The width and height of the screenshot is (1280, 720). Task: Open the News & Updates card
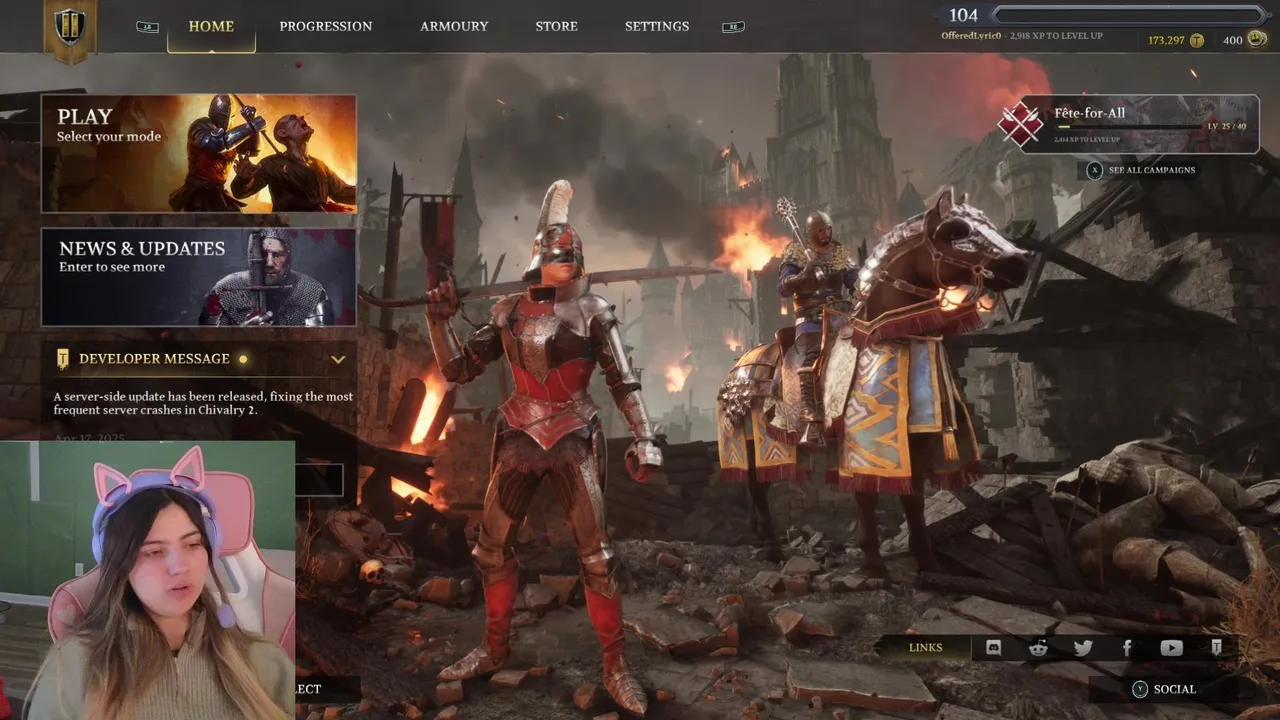point(199,277)
